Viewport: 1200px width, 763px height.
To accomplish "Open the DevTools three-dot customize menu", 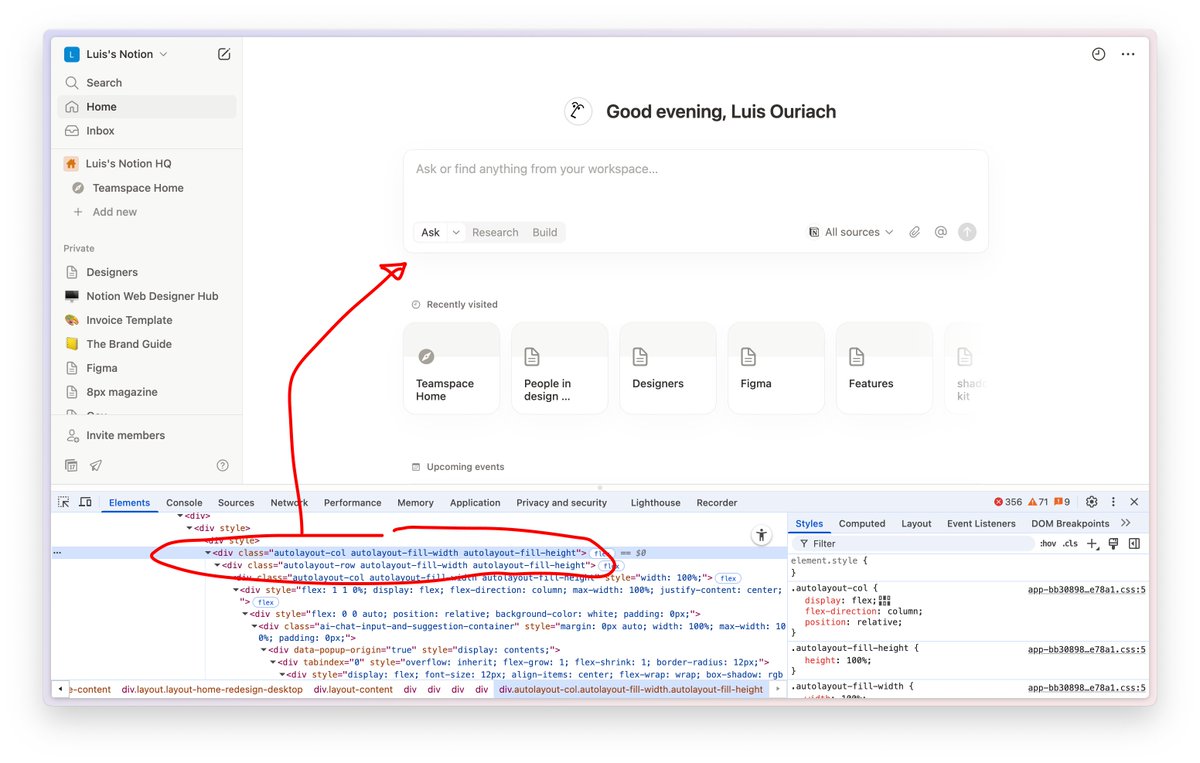I will (1113, 502).
